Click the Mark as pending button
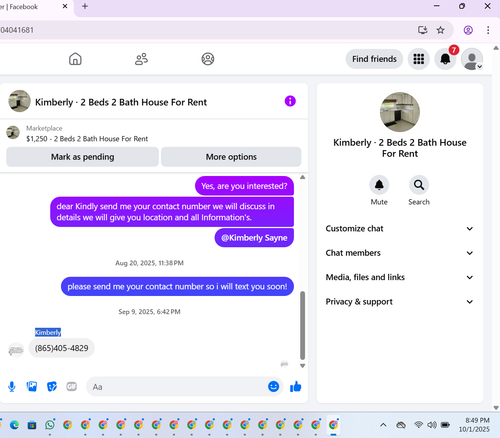Screen dimensions: 500x438 click(x=82, y=157)
